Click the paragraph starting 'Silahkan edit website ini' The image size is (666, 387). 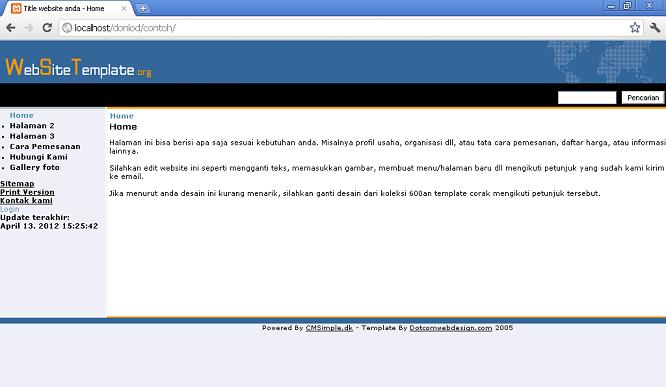pos(387,172)
